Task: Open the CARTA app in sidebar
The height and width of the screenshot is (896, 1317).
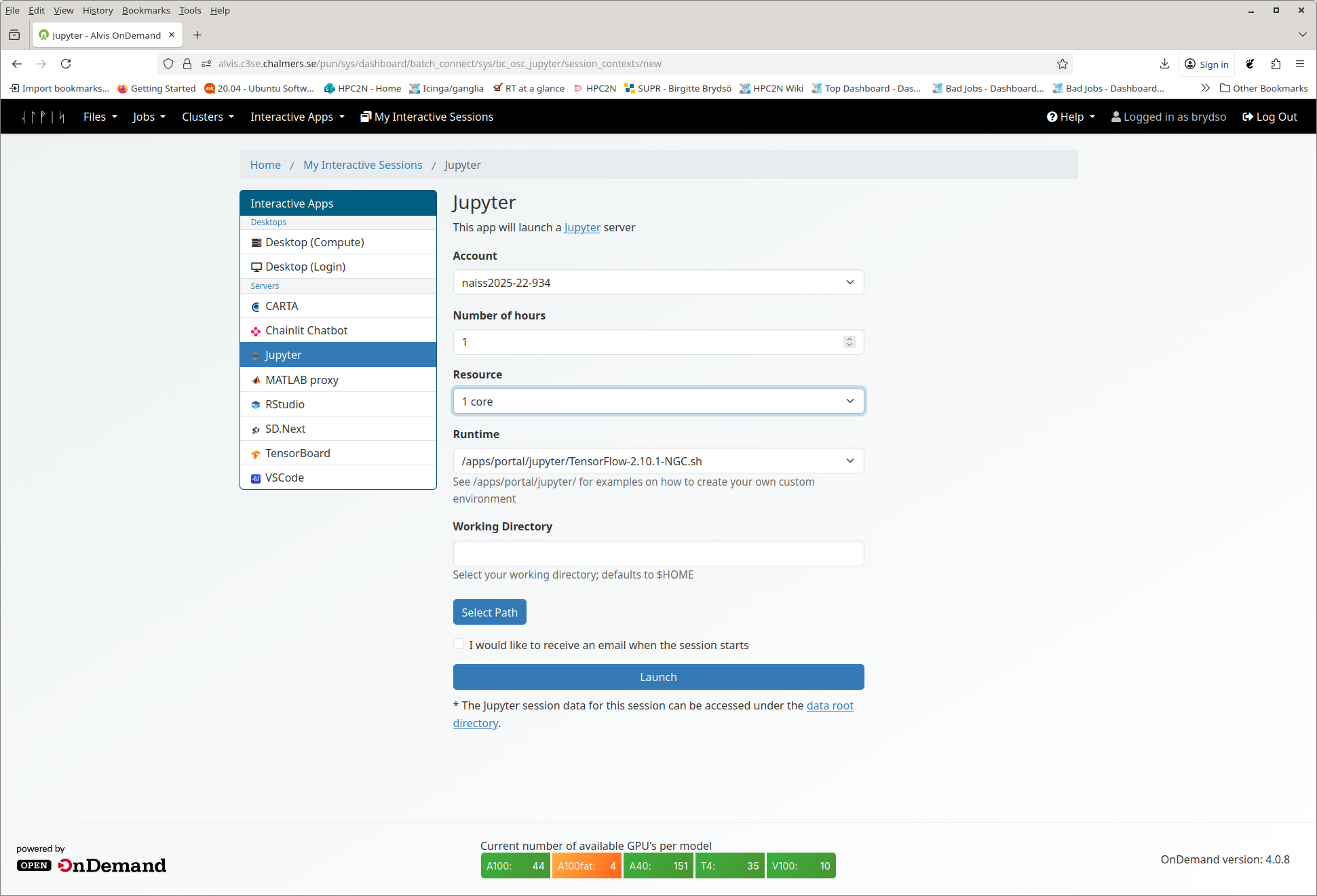Action: pos(282,306)
